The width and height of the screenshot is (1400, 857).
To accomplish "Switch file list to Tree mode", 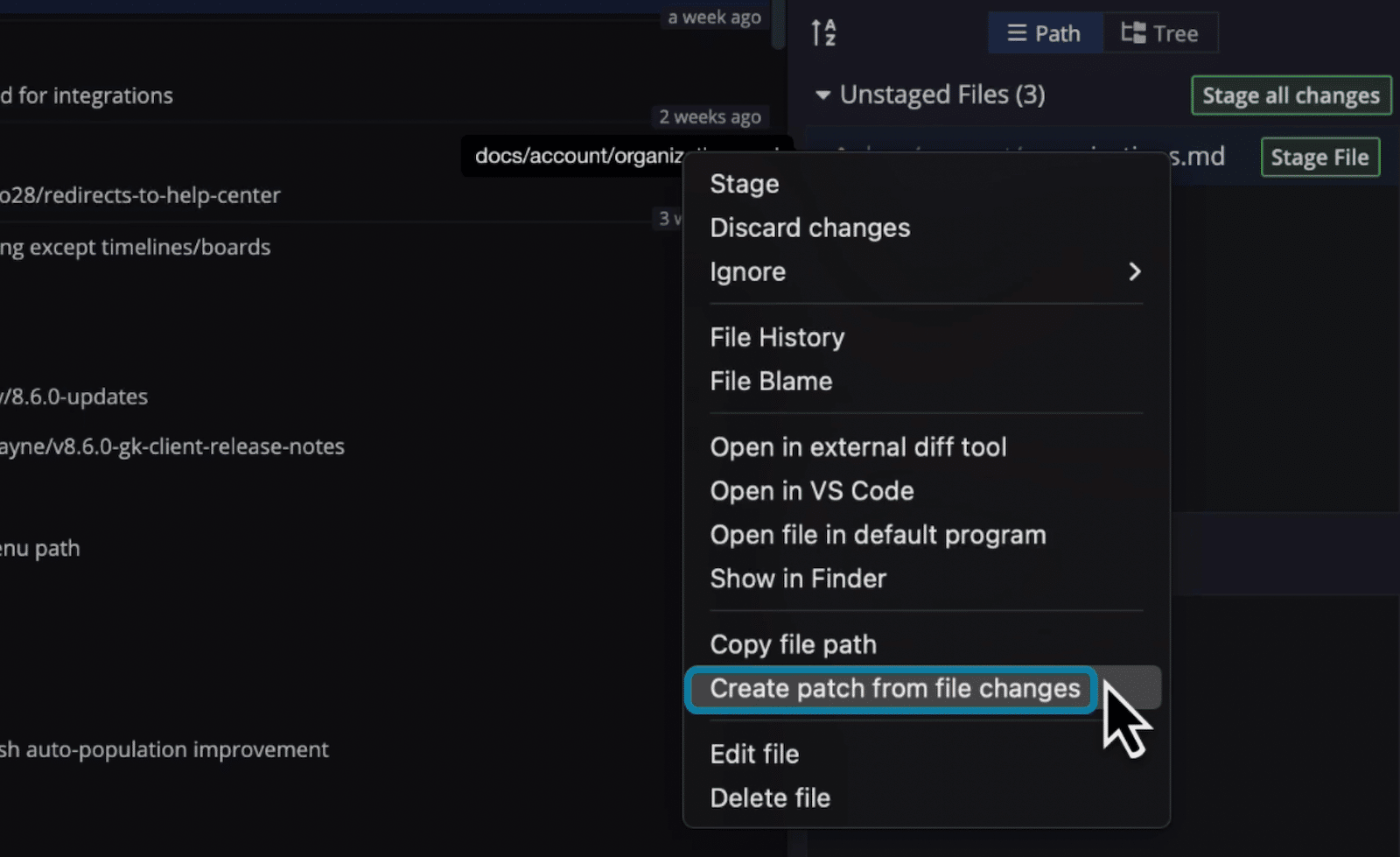I will pyautogui.click(x=1160, y=32).
